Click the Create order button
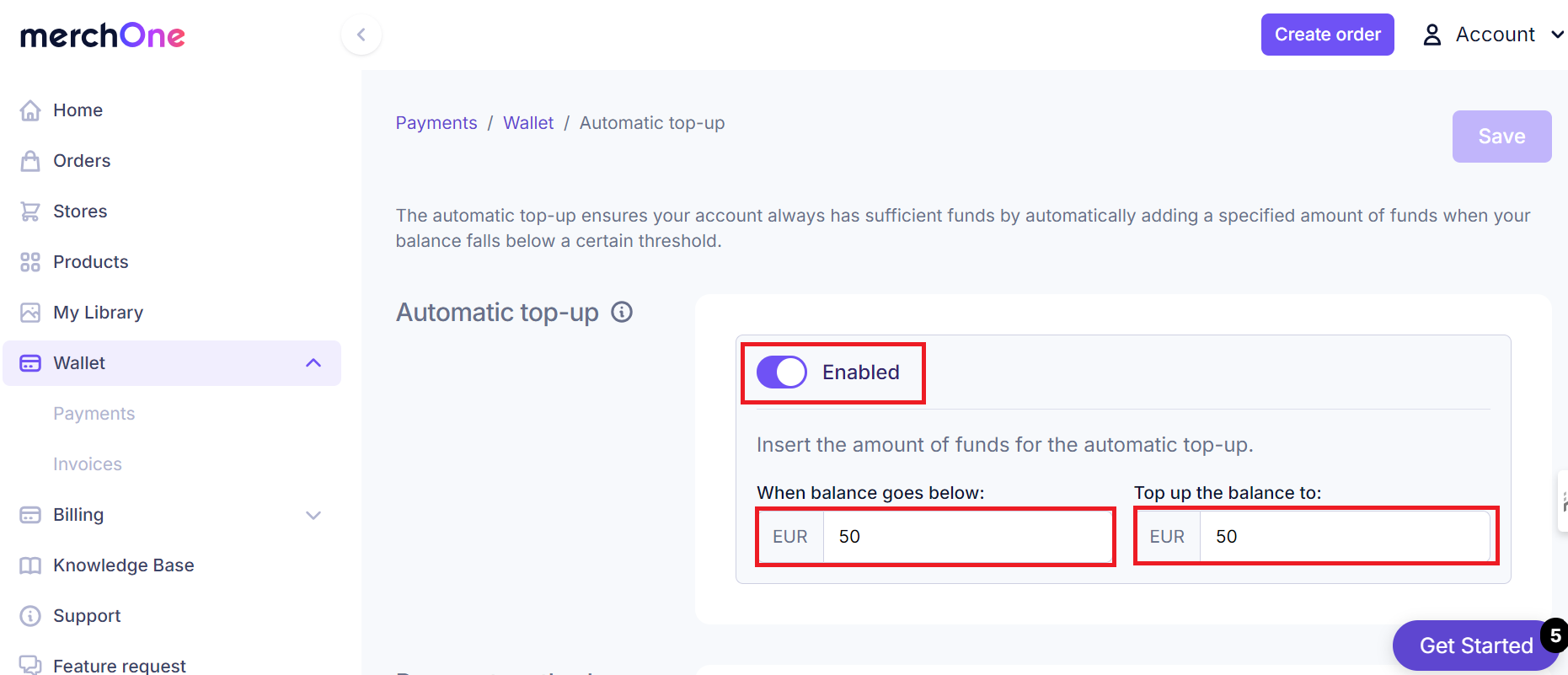Viewport: 1568px width, 675px height. tap(1327, 34)
